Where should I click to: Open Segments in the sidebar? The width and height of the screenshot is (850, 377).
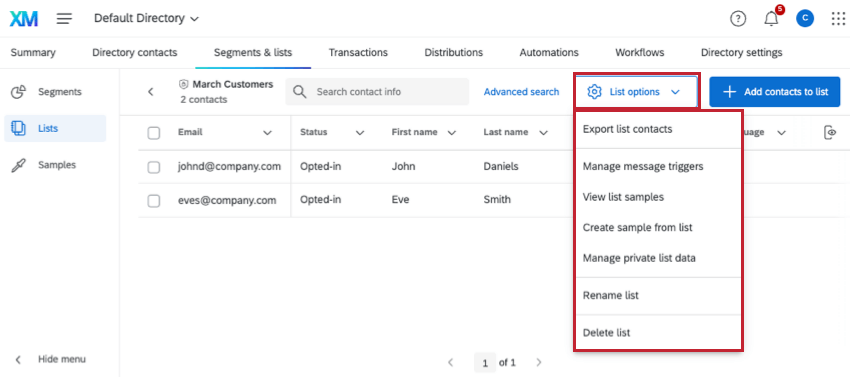pos(60,92)
